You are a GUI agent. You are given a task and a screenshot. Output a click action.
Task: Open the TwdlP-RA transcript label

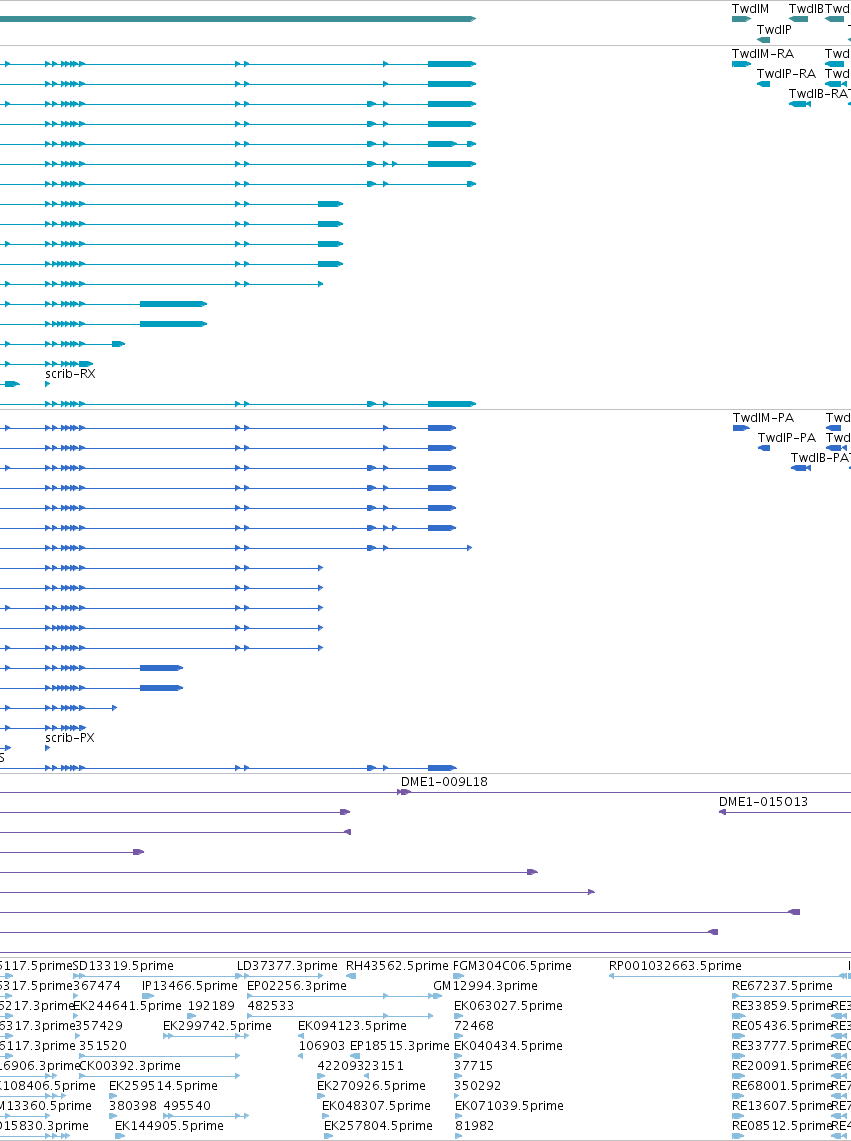coord(786,73)
